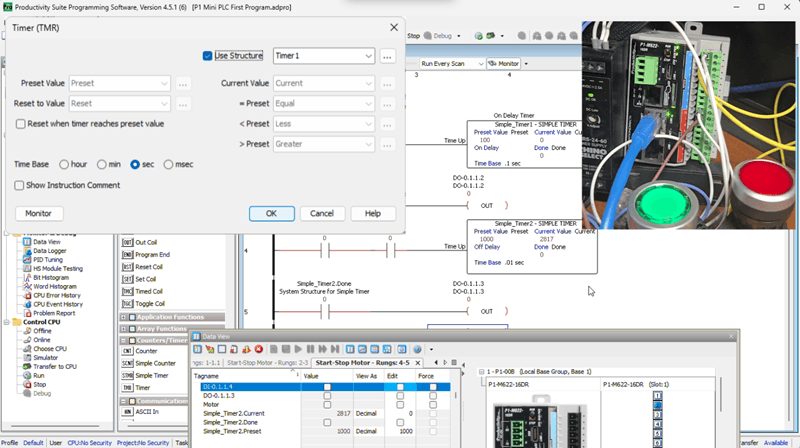
Task: Uncheck Use Structure checkbox
Action: (207, 56)
